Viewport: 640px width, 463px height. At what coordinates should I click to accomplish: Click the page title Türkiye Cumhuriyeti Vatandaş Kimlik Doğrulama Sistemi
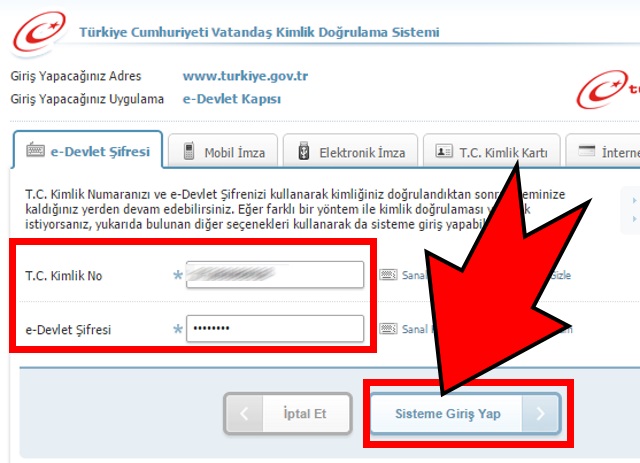click(x=259, y=32)
